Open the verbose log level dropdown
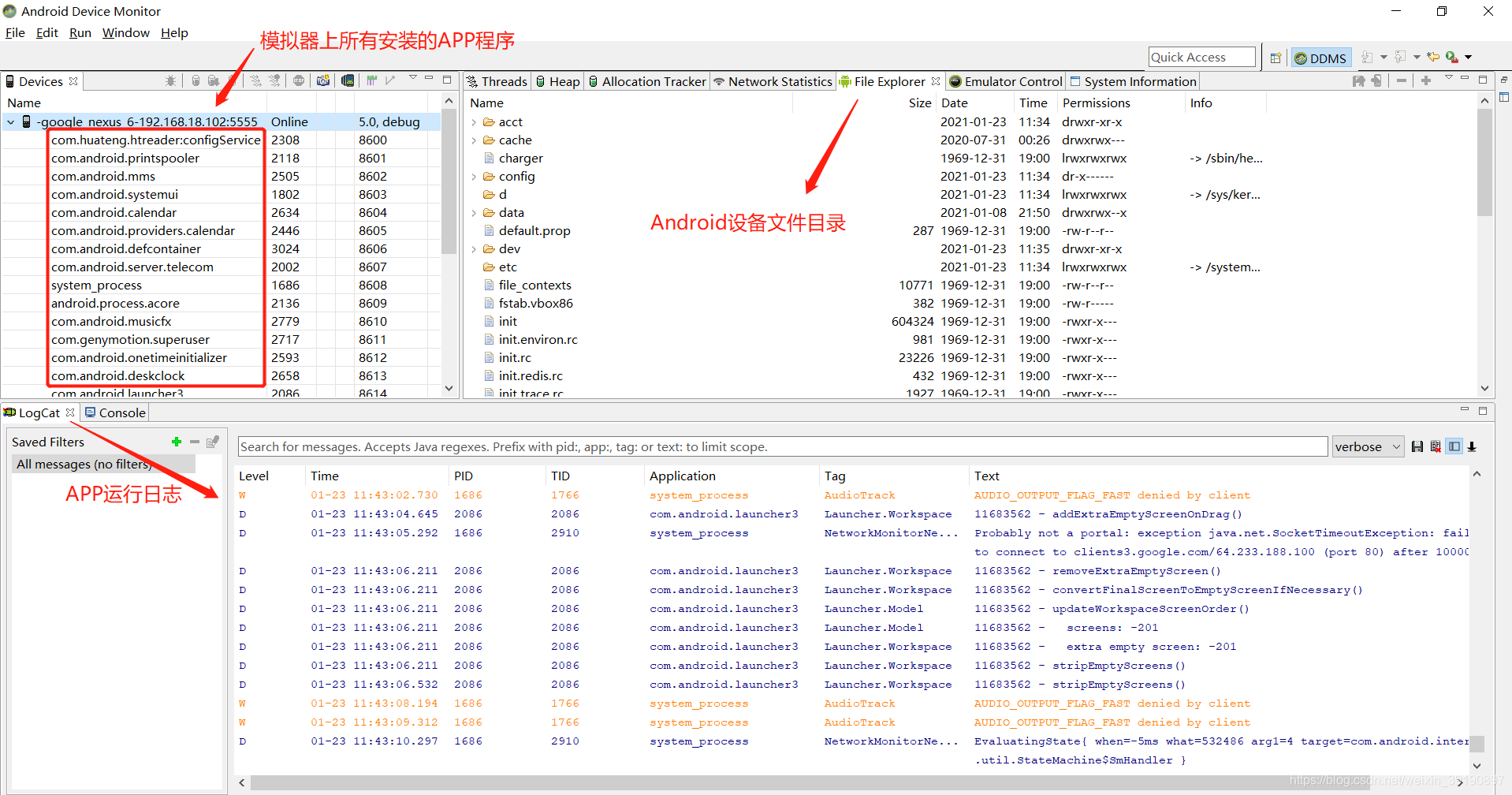Viewport: 1512px width, 795px height. click(x=1368, y=446)
